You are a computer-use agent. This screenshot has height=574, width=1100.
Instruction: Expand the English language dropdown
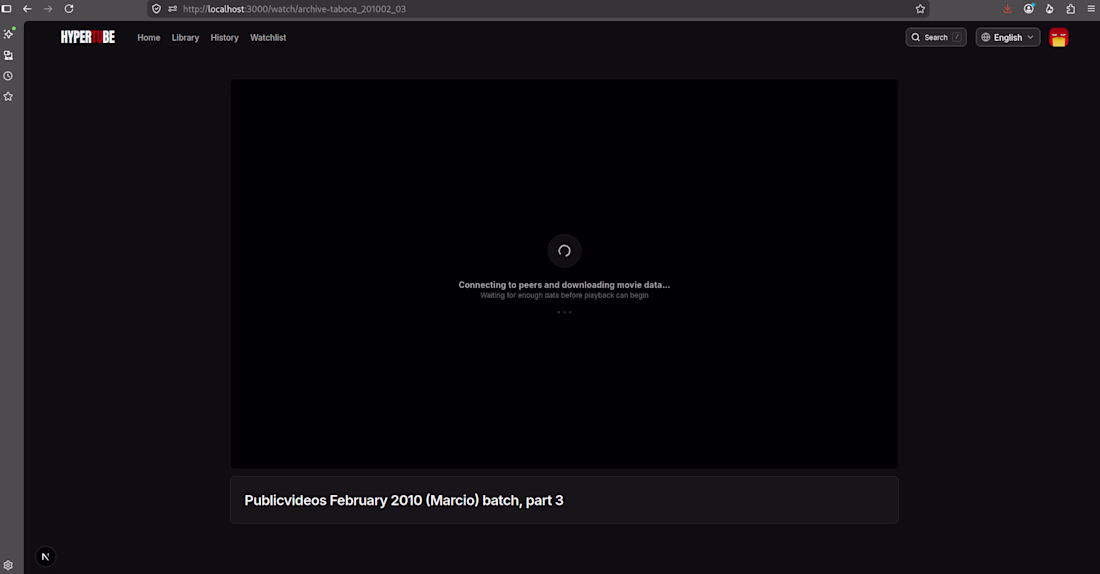(x=1007, y=37)
